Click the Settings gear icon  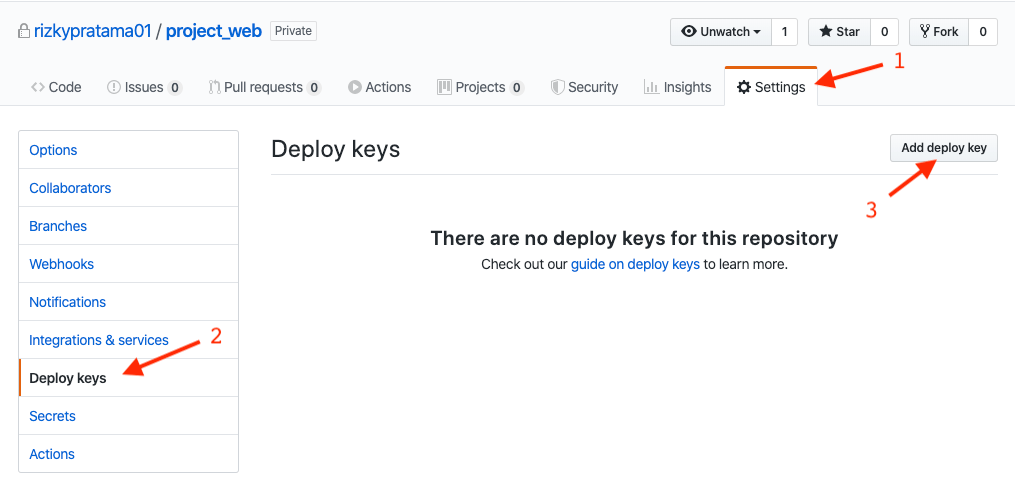(x=744, y=87)
